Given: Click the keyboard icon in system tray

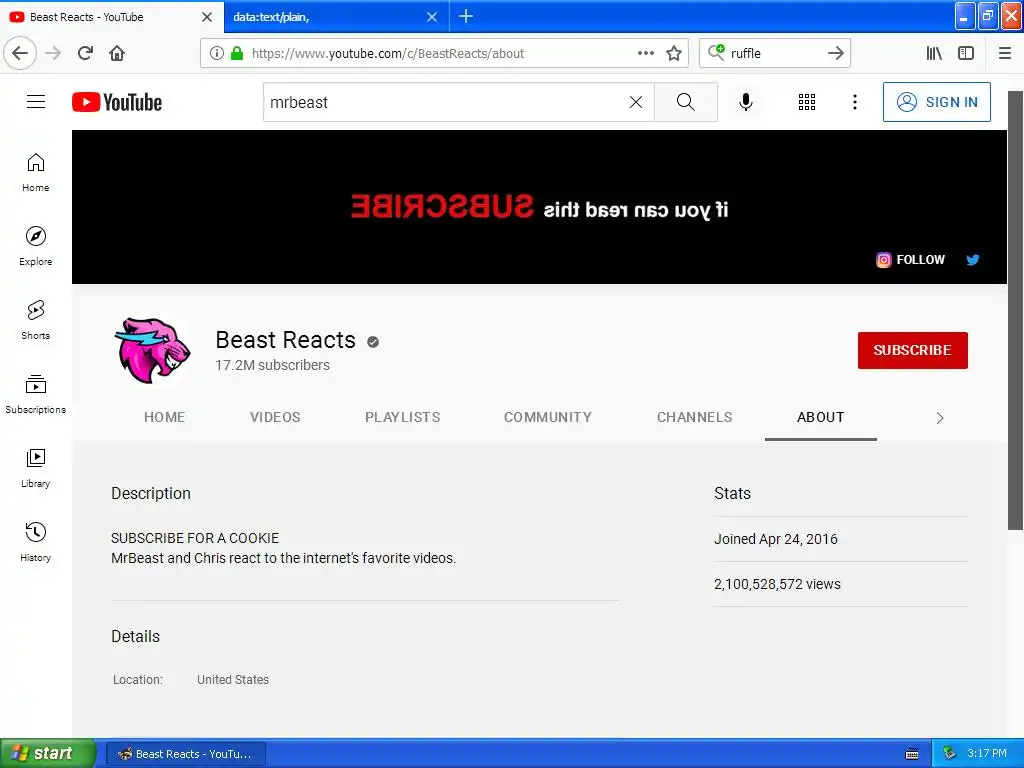Looking at the screenshot, I should coord(912,754).
